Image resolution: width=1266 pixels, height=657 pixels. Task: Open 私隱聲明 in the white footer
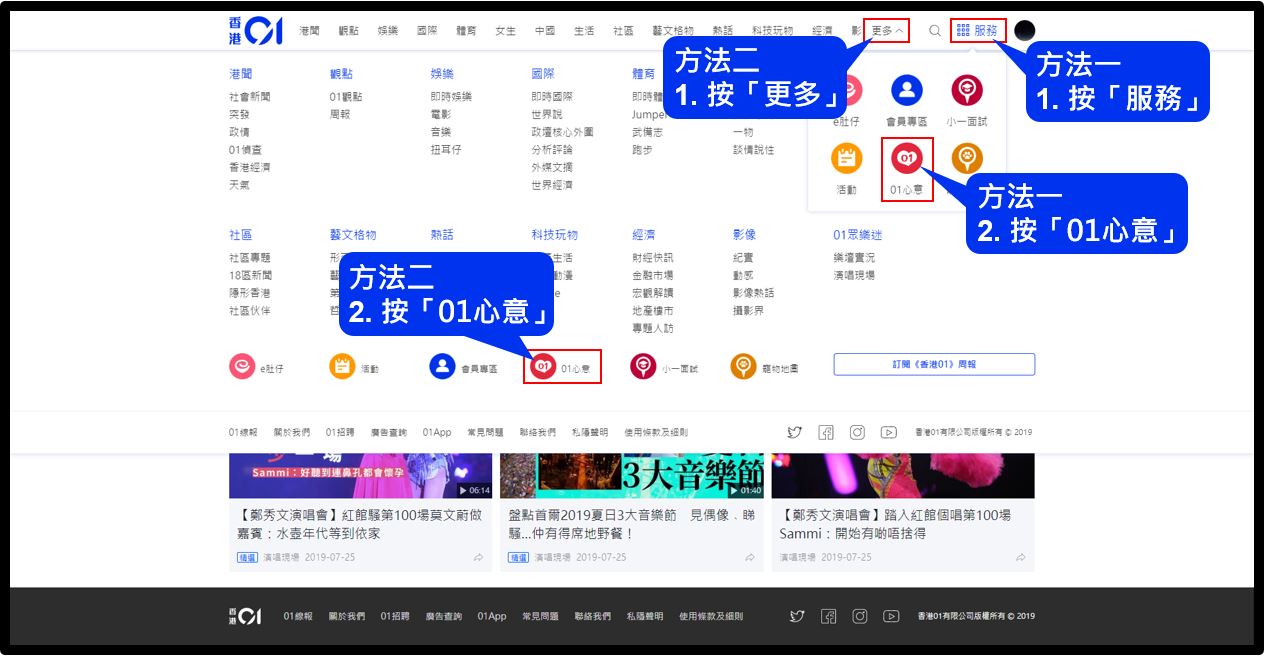tap(589, 433)
